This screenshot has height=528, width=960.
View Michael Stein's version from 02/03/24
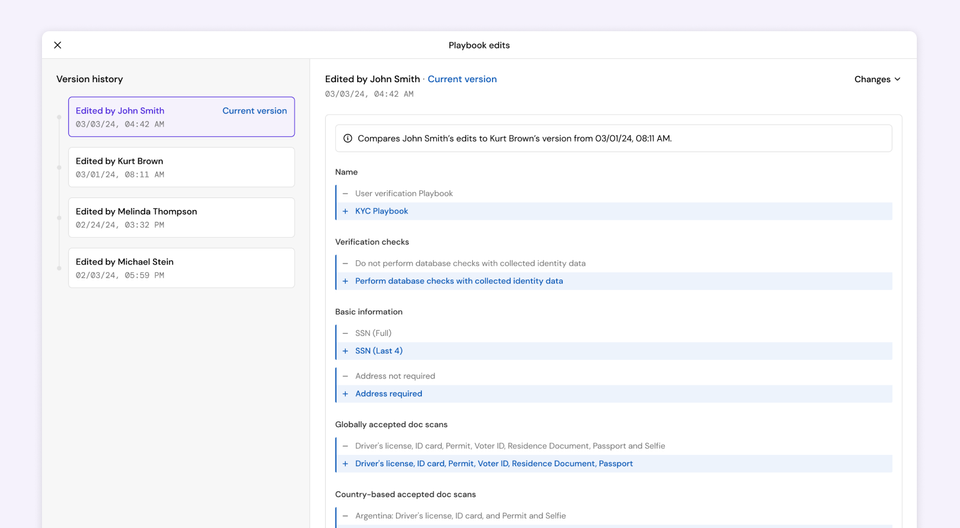(x=181, y=268)
